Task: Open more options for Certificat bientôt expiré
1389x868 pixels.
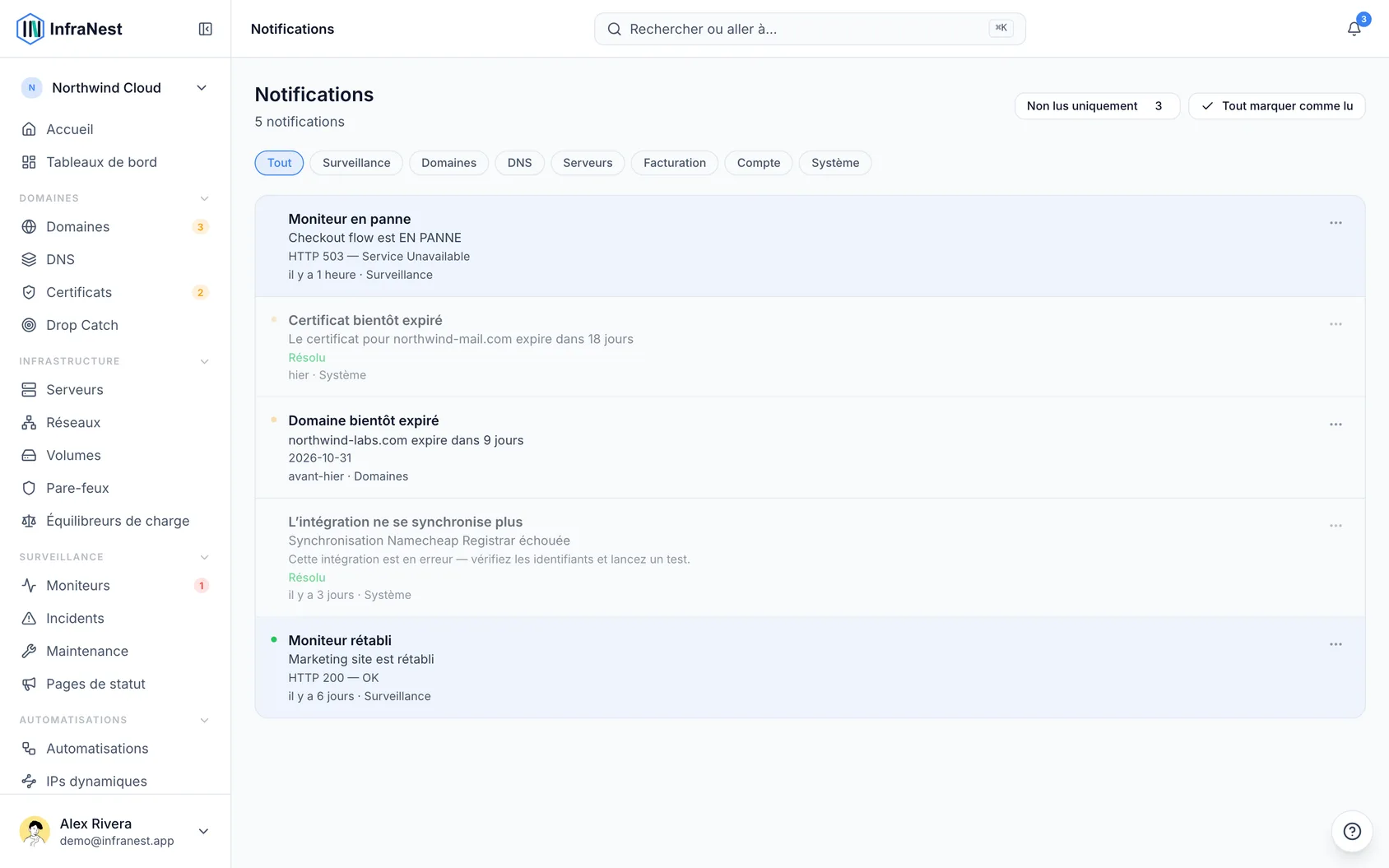Action: coord(1336,324)
